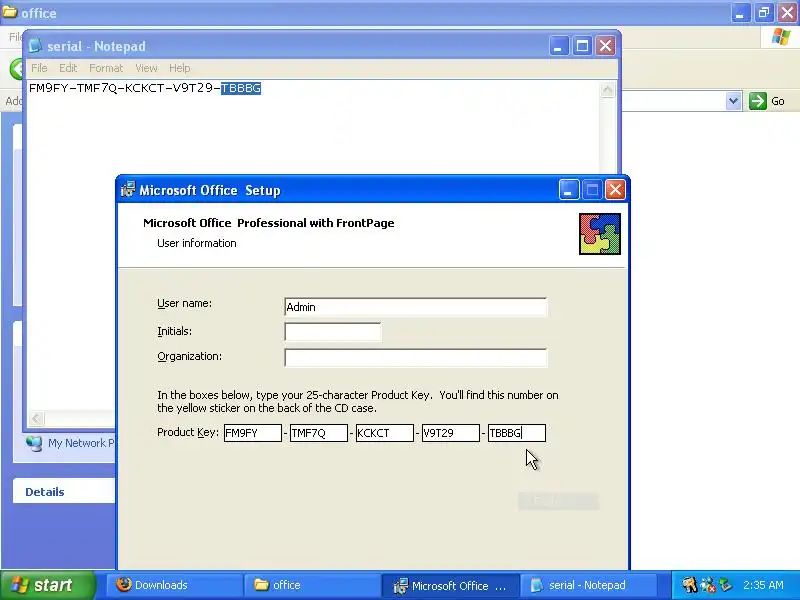Open the Start menu
The image size is (800, 600).
click(48, 585)
